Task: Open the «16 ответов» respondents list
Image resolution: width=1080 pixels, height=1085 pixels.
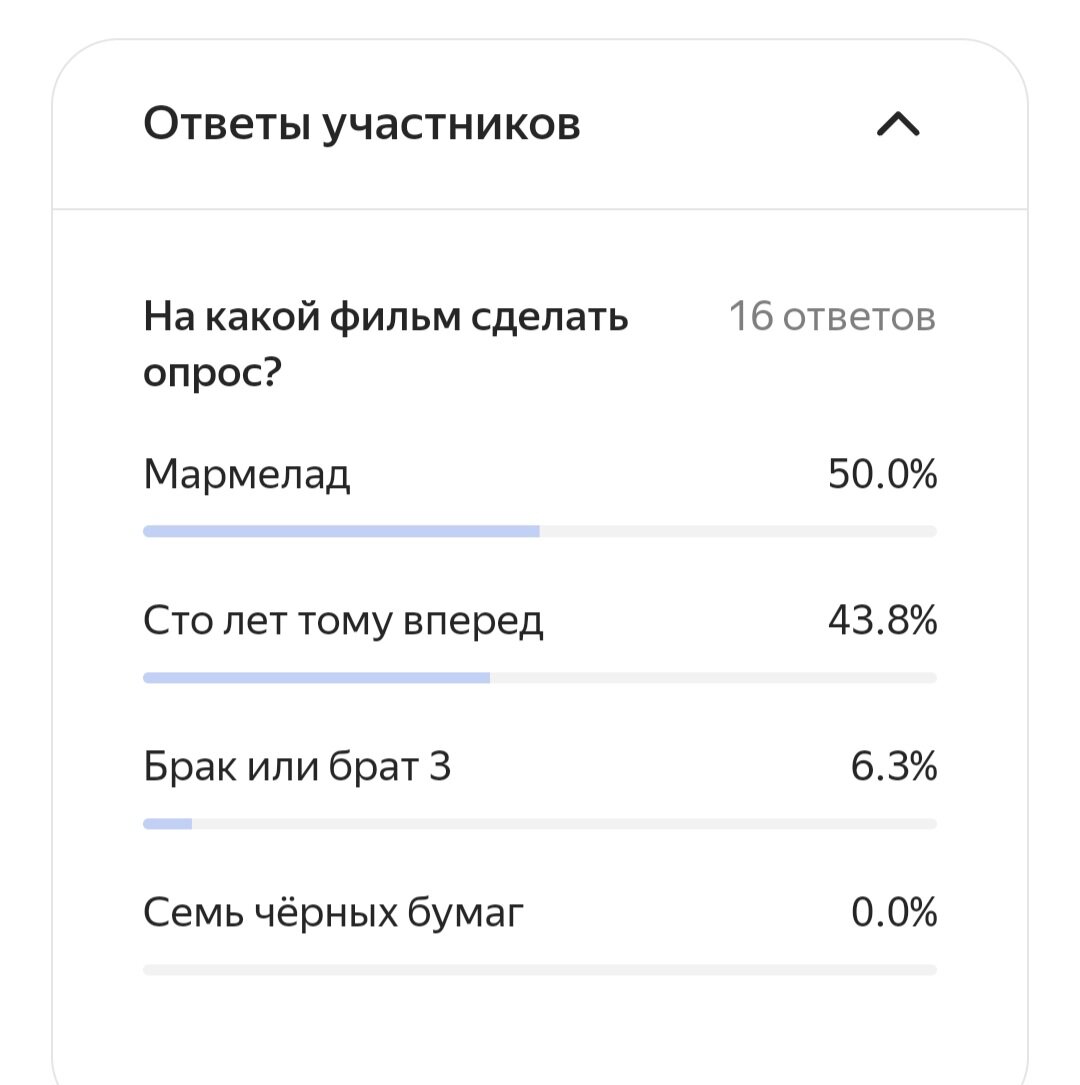Action: (x=833, y=316)
